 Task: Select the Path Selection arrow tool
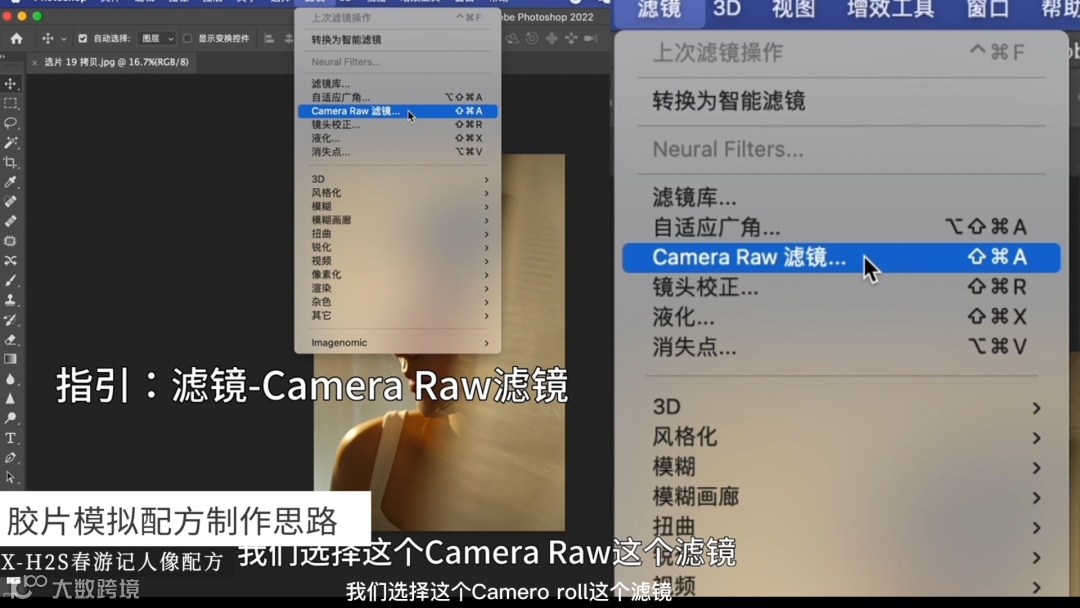(x=10, y=477)
